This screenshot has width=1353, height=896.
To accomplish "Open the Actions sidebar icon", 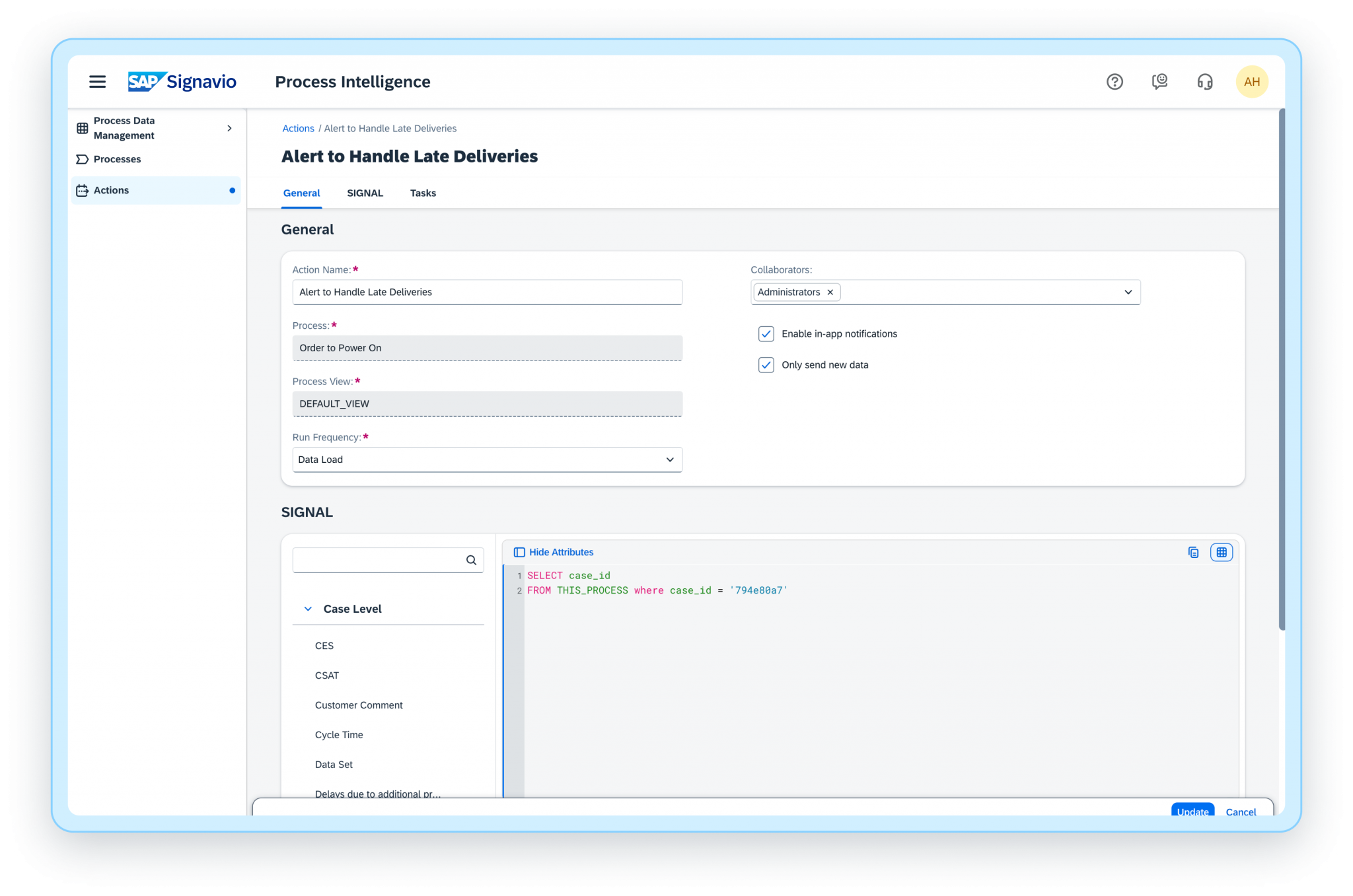I will coord(81,190).
